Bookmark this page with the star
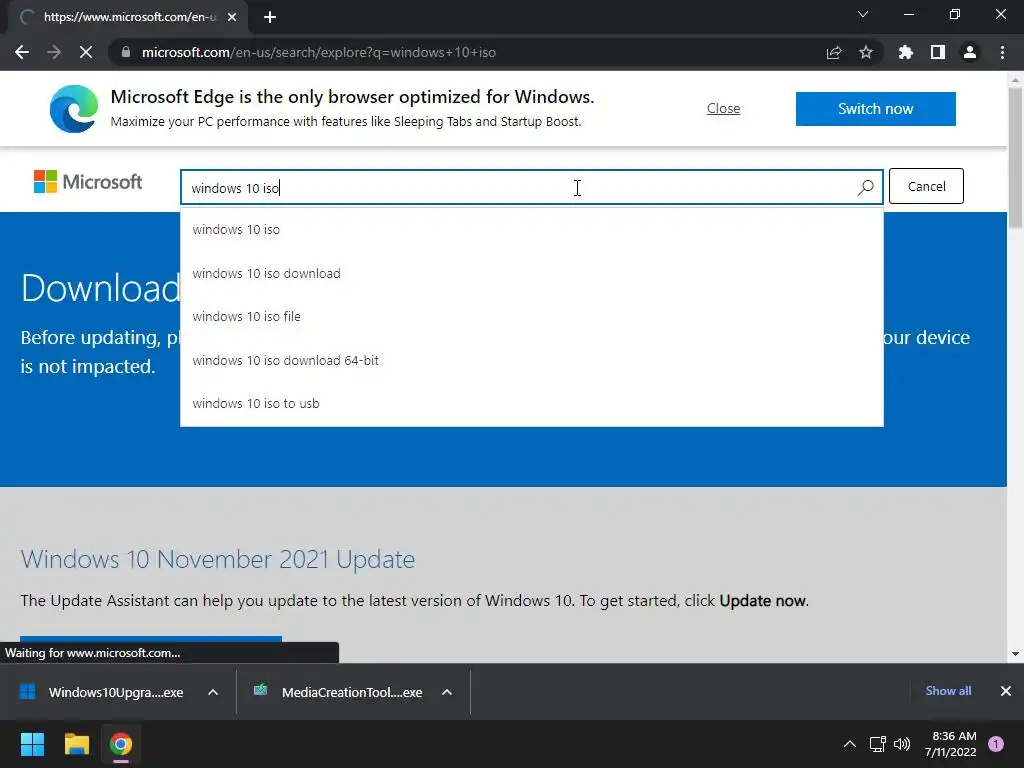 (866, 52)
